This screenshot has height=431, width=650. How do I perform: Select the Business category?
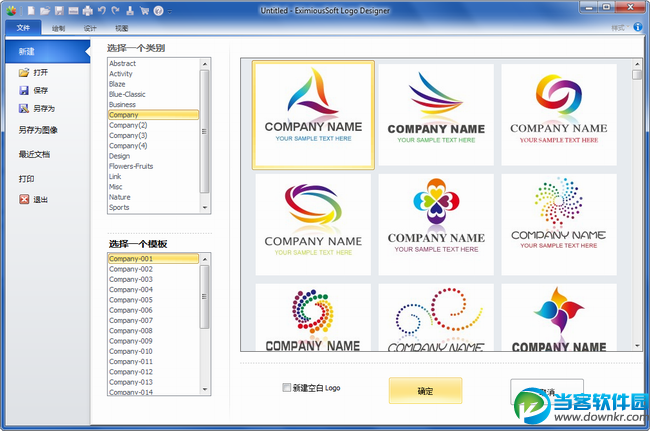pyautogui.click(x=153, y=104)
